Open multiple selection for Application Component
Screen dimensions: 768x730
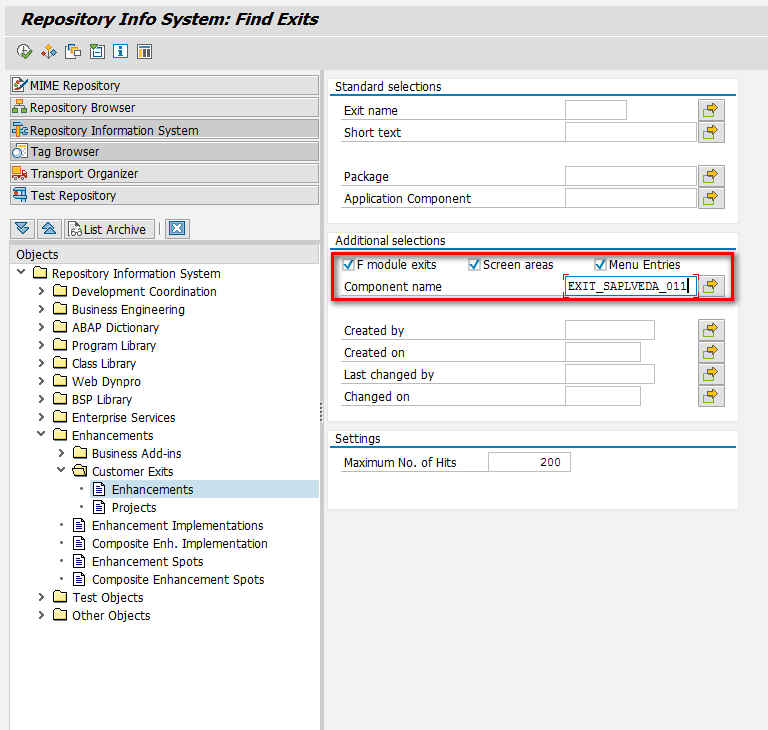point(711,198)
